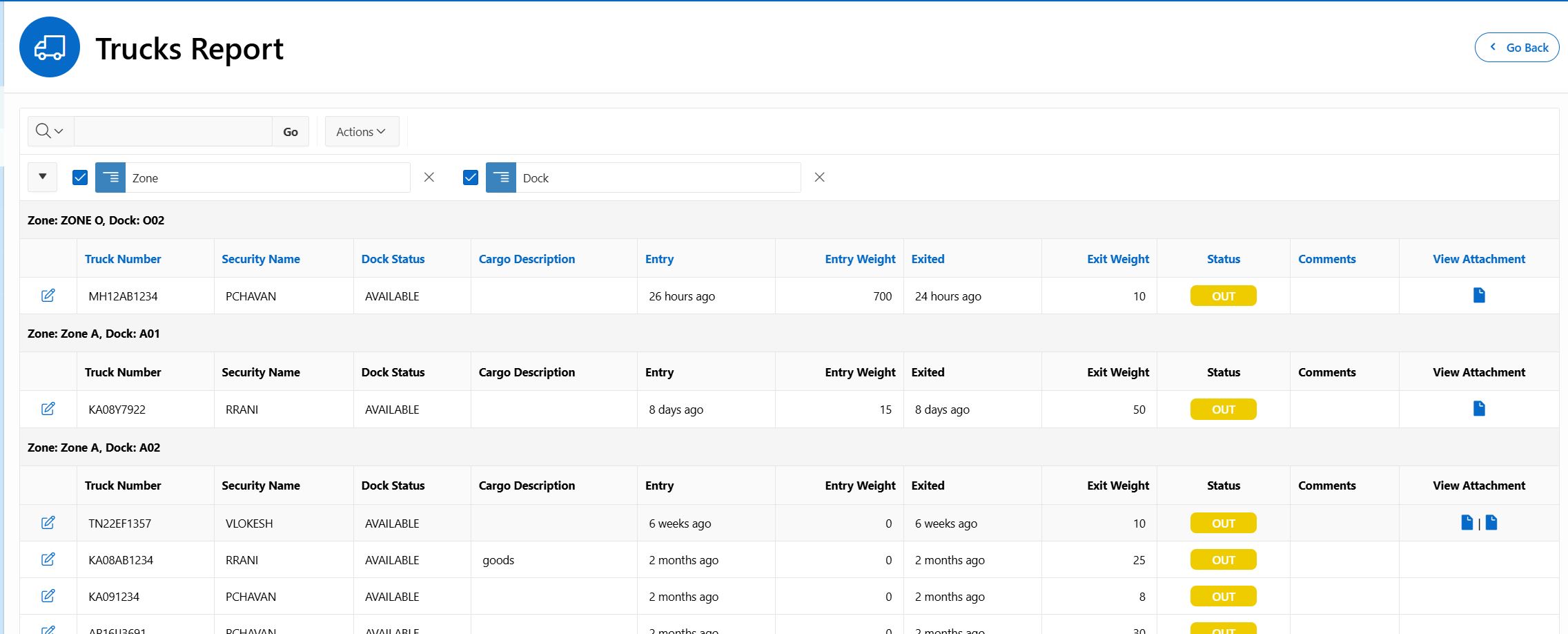The height and width of the screenshot is (634, 1568).
Task: View attachment file for MH12AB1234
Action: [x=1478, y=296]
